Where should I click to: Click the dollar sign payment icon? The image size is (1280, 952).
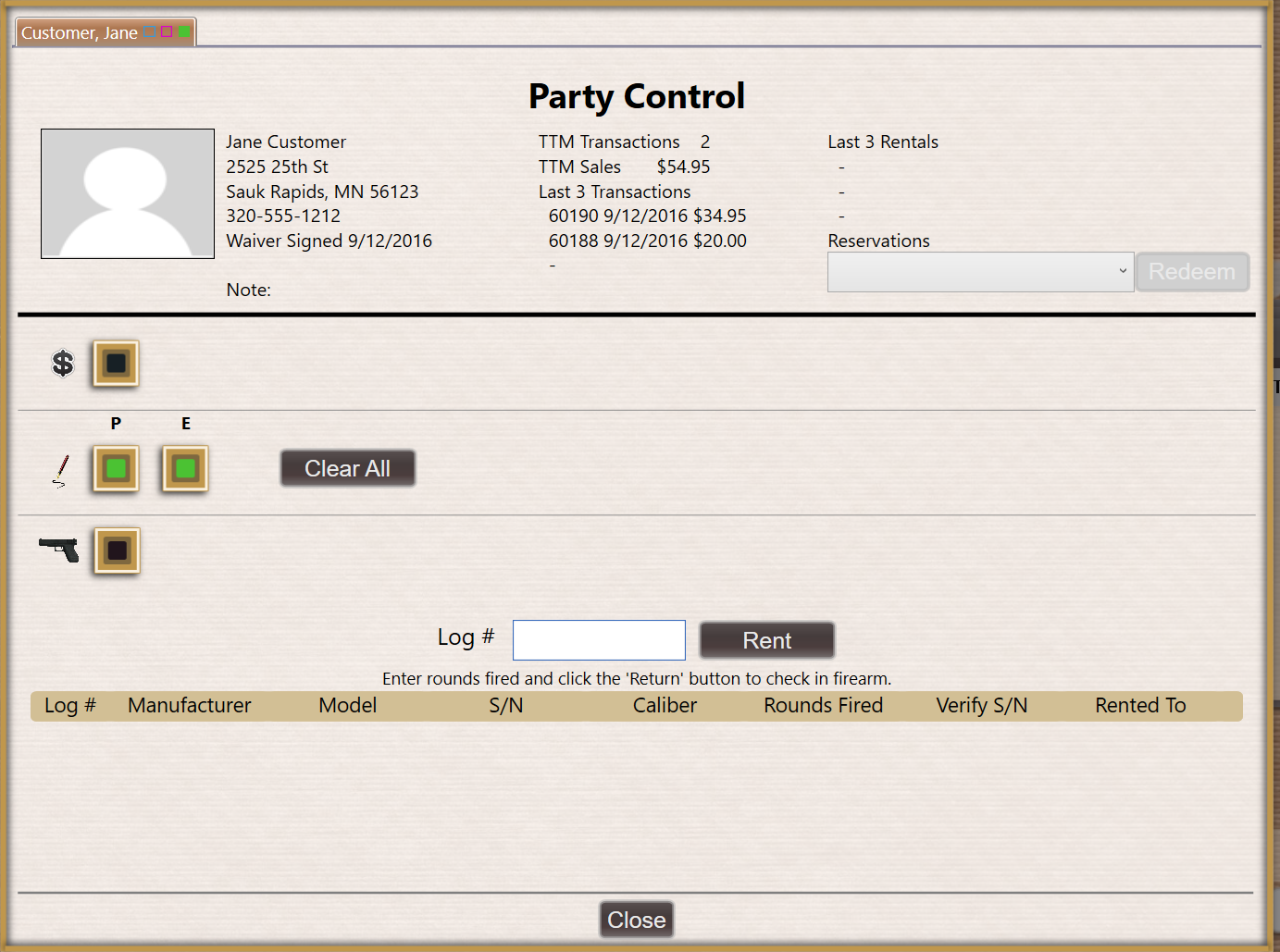point(62,364)
